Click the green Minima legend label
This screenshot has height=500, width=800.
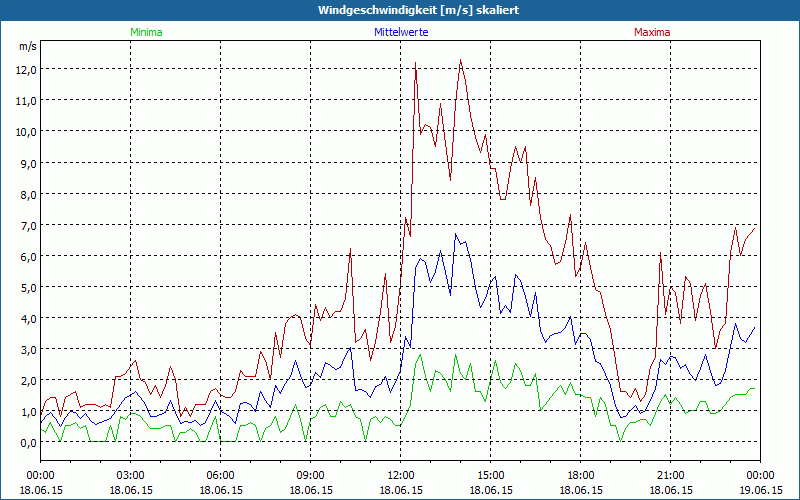click(x=146, y=32)
